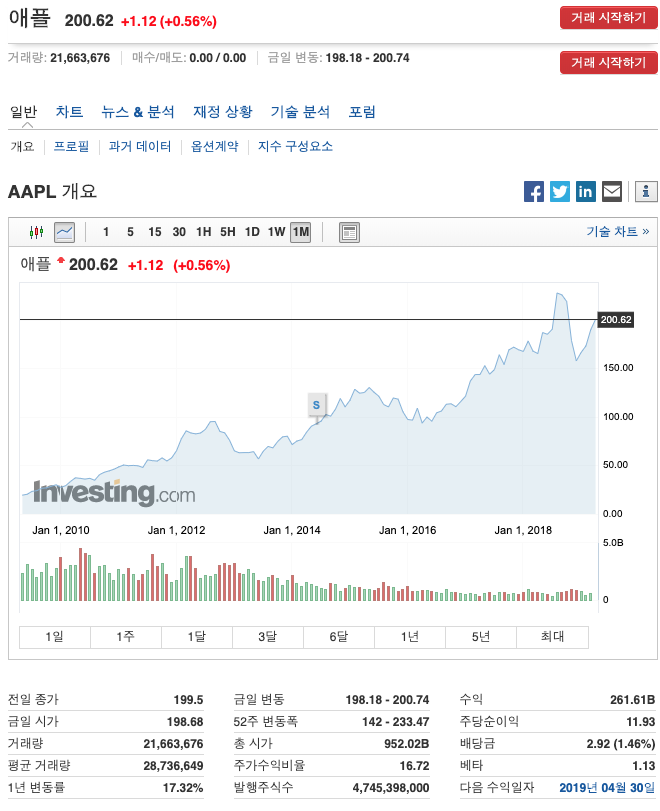This screenshot has width=660, height=811.
Task: Go to 지수 구성요소 sub-tab
Action: [295, 146]
